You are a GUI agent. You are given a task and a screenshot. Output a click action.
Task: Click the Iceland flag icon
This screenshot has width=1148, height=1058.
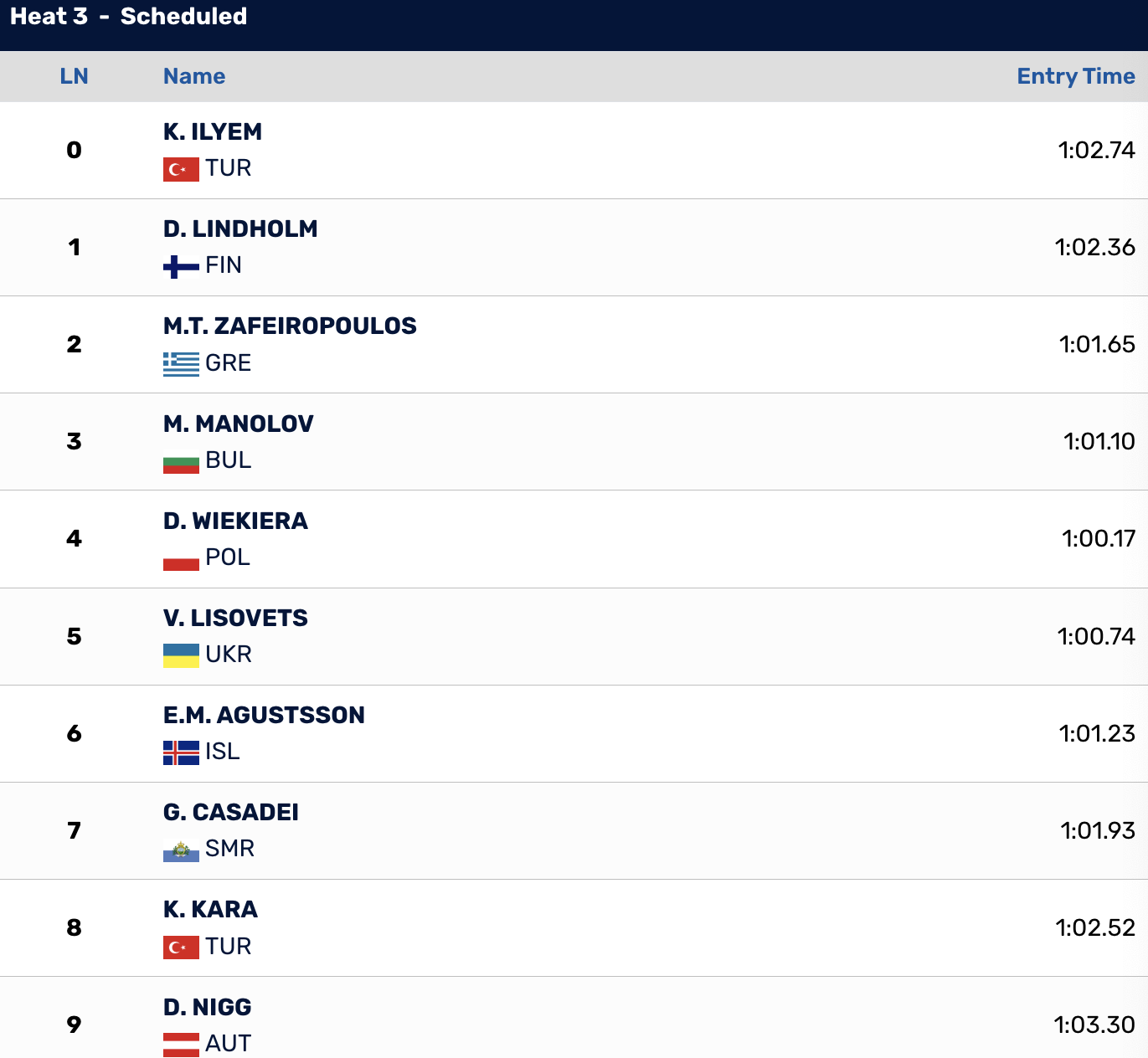tap(181, 752)
